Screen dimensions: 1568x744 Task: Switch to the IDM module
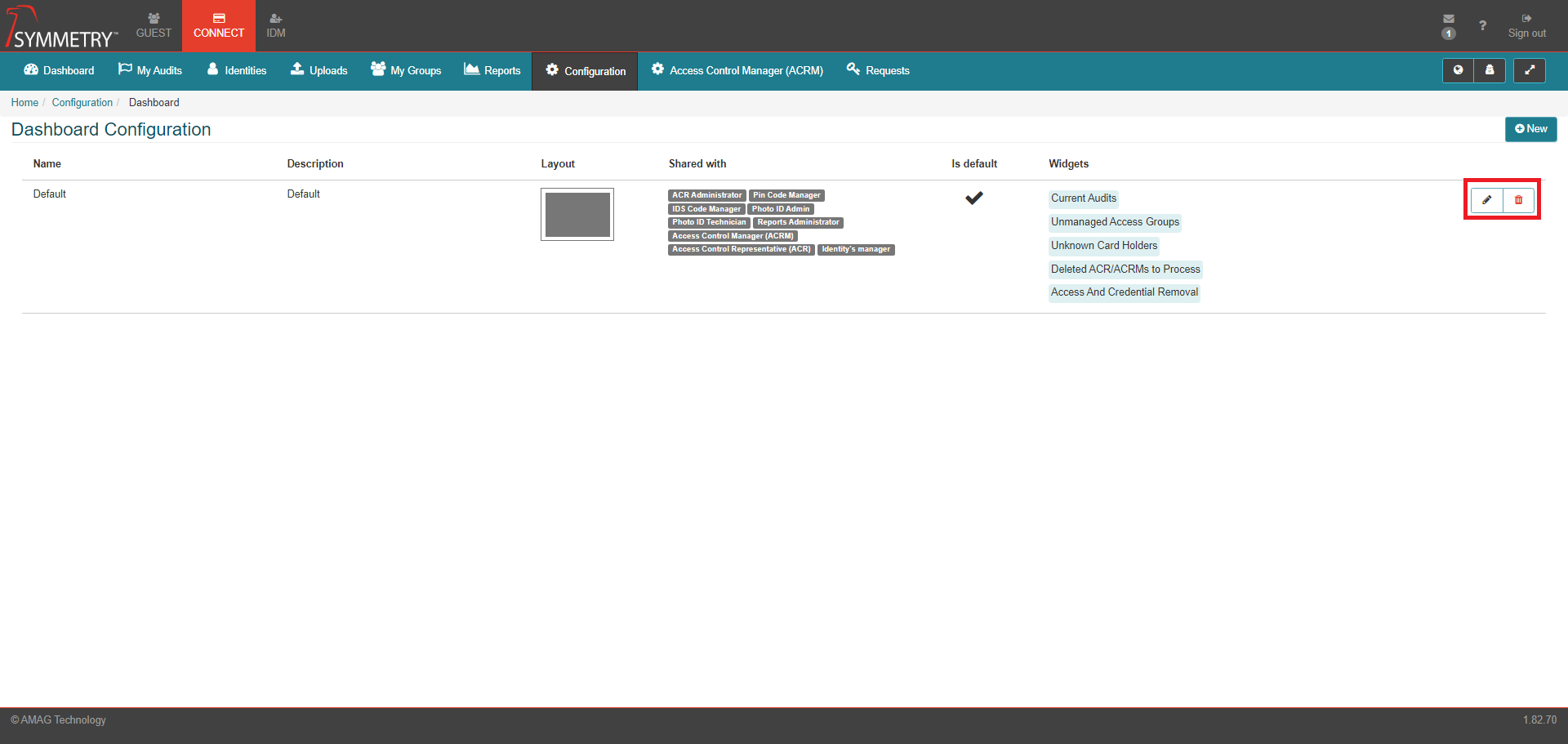tap(276, 25)
